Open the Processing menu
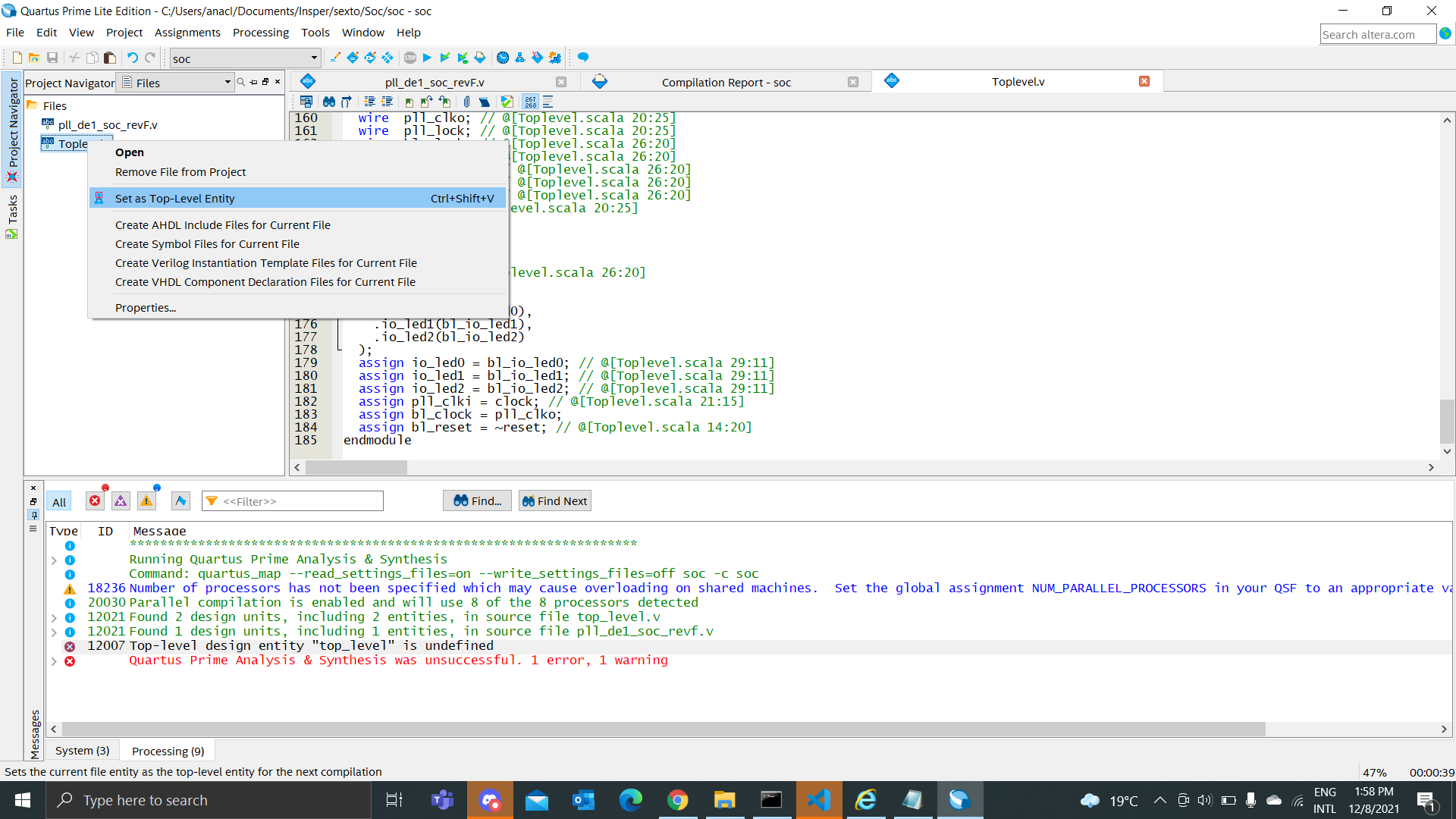This screenshot has width=1456, height=819. [x=260, y=33]
